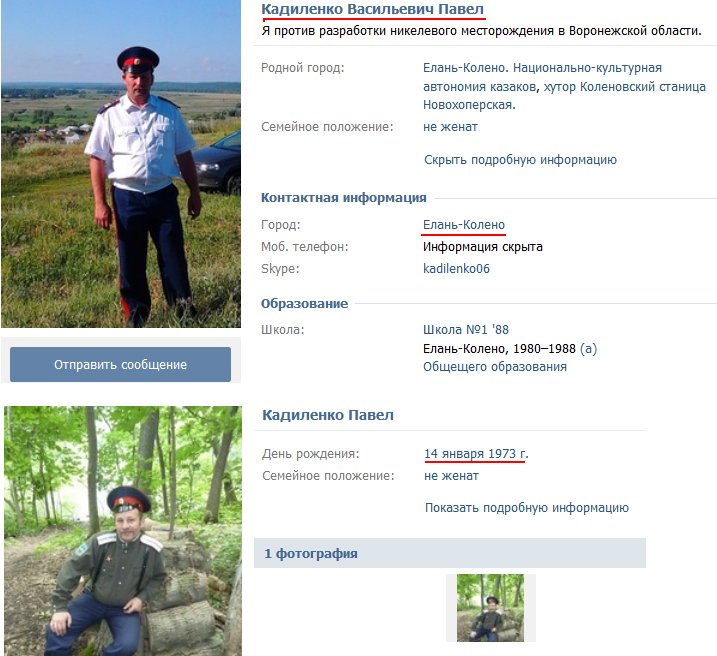This screenshot has height=656, width=717.
Task: Open the 'Кадиленко Васильевич Павел' profile name
Action: 373,9
